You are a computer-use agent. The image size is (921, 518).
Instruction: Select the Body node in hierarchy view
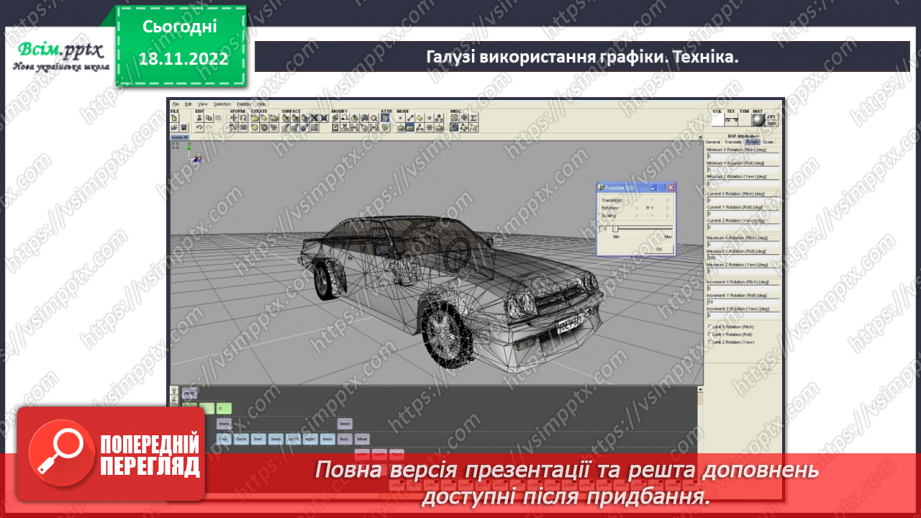point(345,439)
